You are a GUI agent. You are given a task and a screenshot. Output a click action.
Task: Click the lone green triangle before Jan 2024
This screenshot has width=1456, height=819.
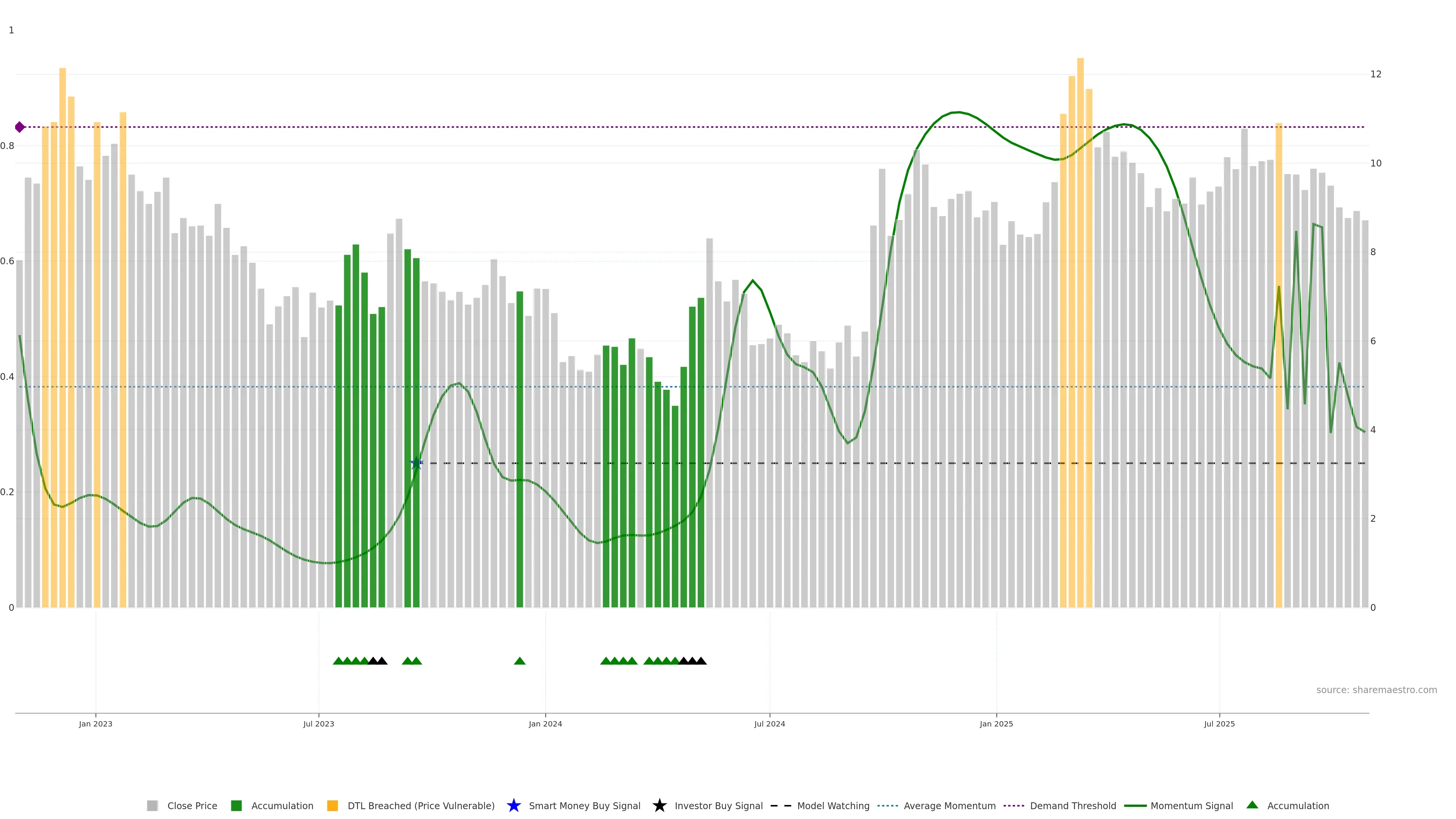tap(519, 661)
